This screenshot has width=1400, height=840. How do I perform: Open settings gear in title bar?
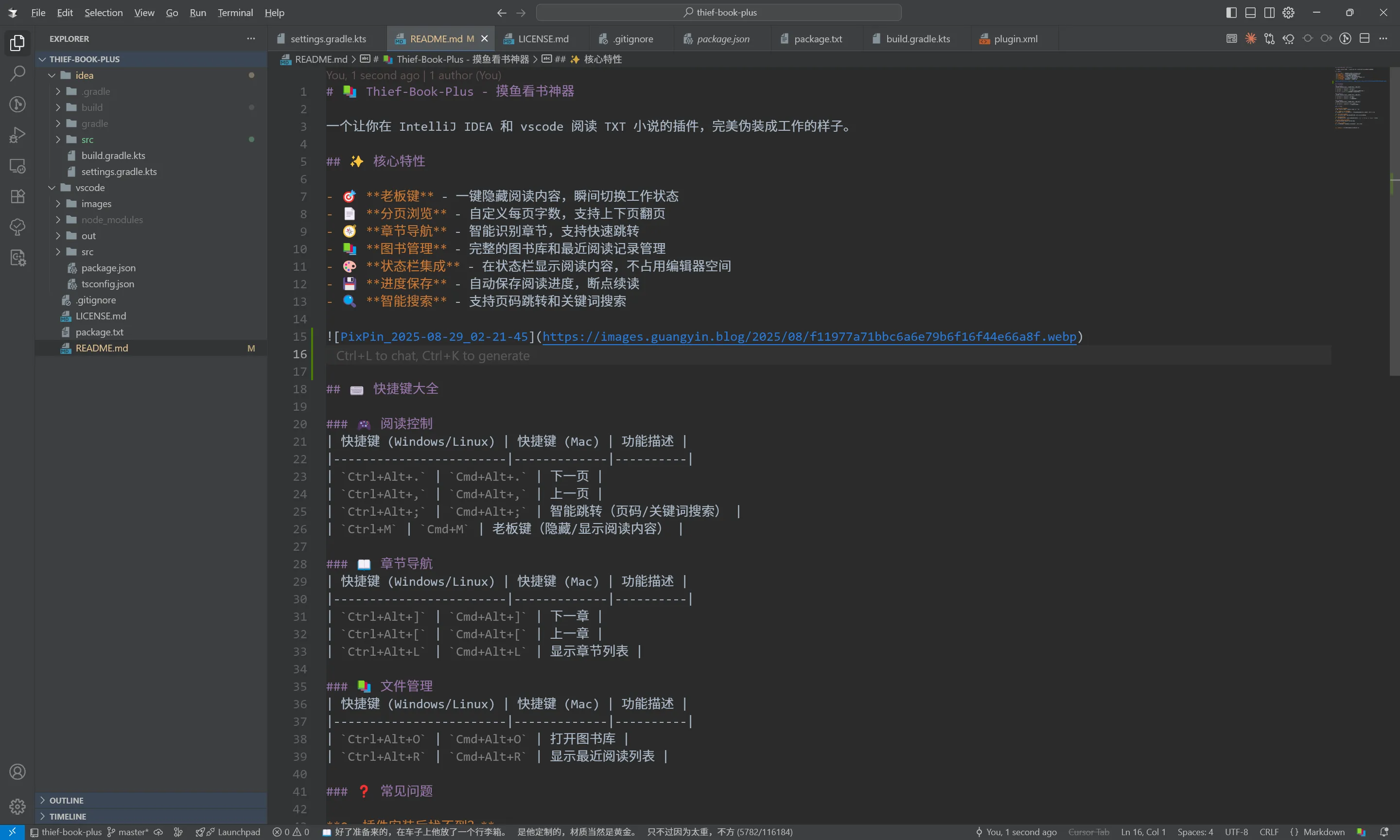point(1289,13)
